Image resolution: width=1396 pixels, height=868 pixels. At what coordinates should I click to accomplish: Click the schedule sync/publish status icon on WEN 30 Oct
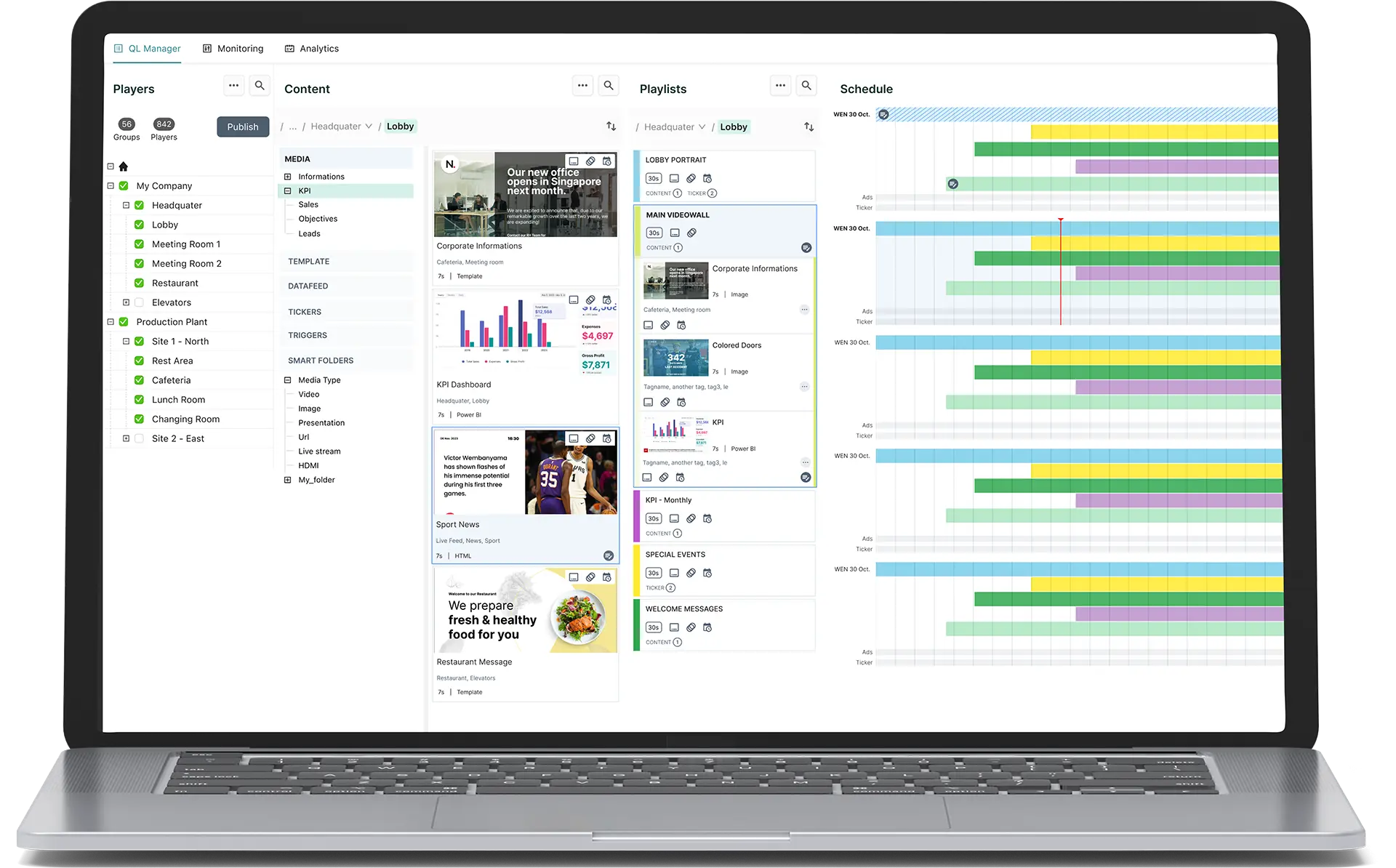(x=882, y=114)
